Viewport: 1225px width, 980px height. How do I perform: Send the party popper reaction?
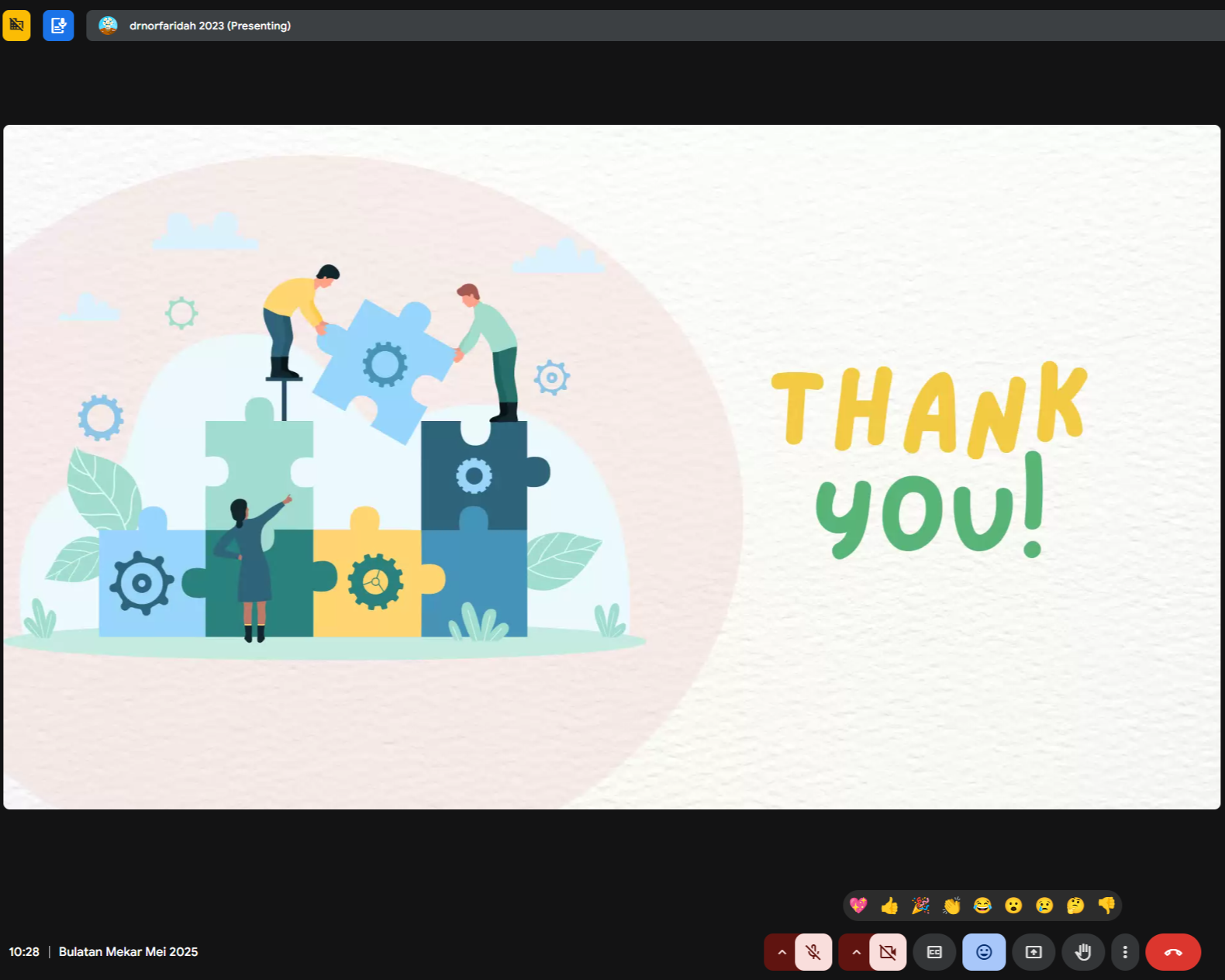click(x=920, y=906)
